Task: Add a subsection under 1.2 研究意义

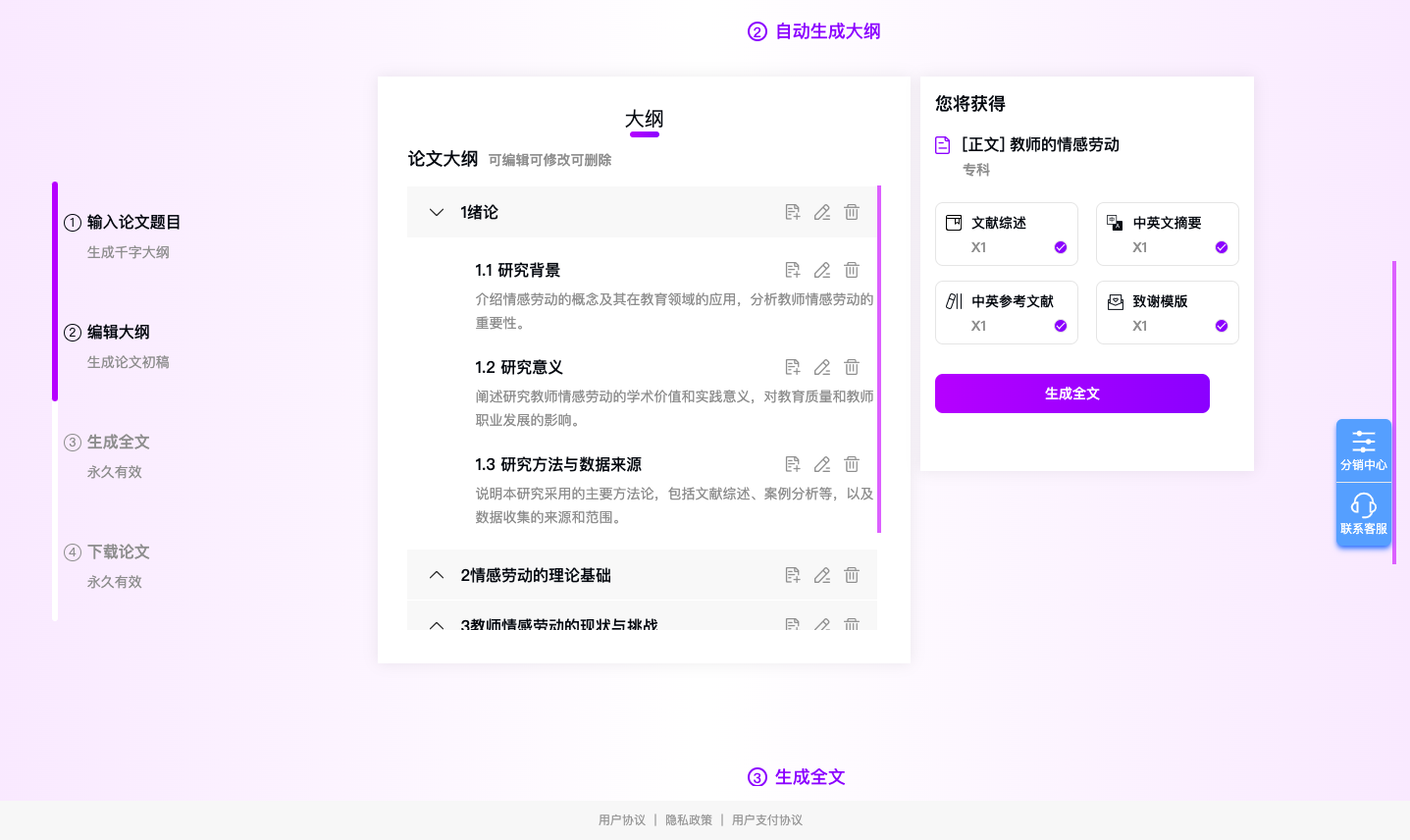Action: click(x=793, y=367)
